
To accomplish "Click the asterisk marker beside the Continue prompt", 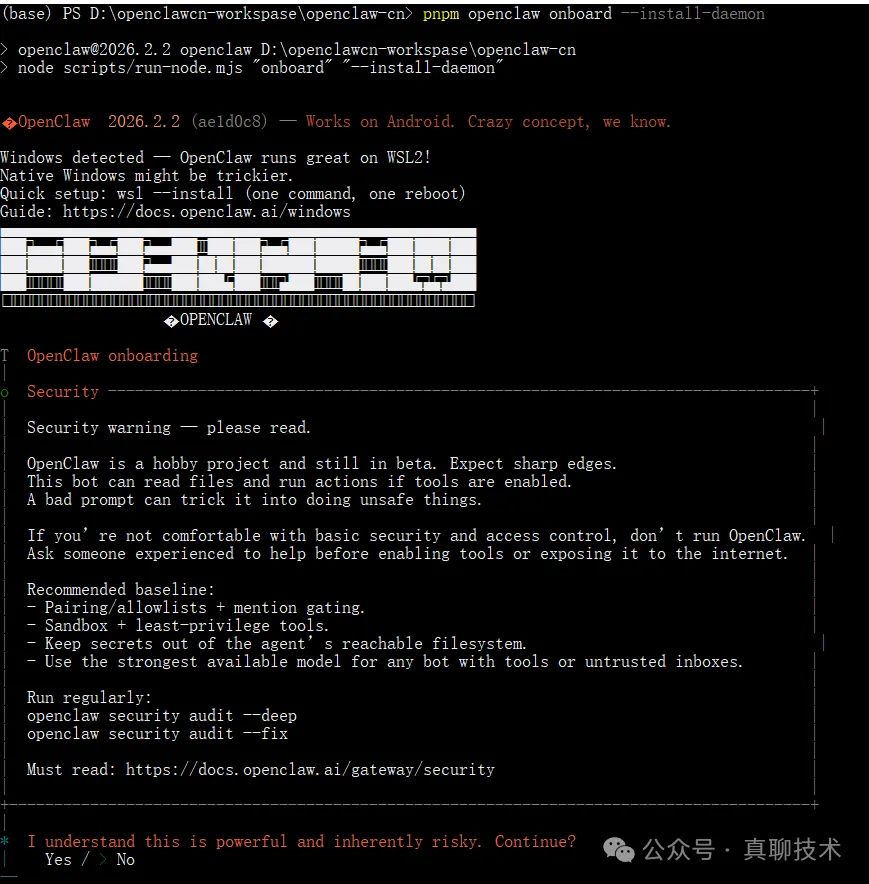I will (x=5, y=842).
